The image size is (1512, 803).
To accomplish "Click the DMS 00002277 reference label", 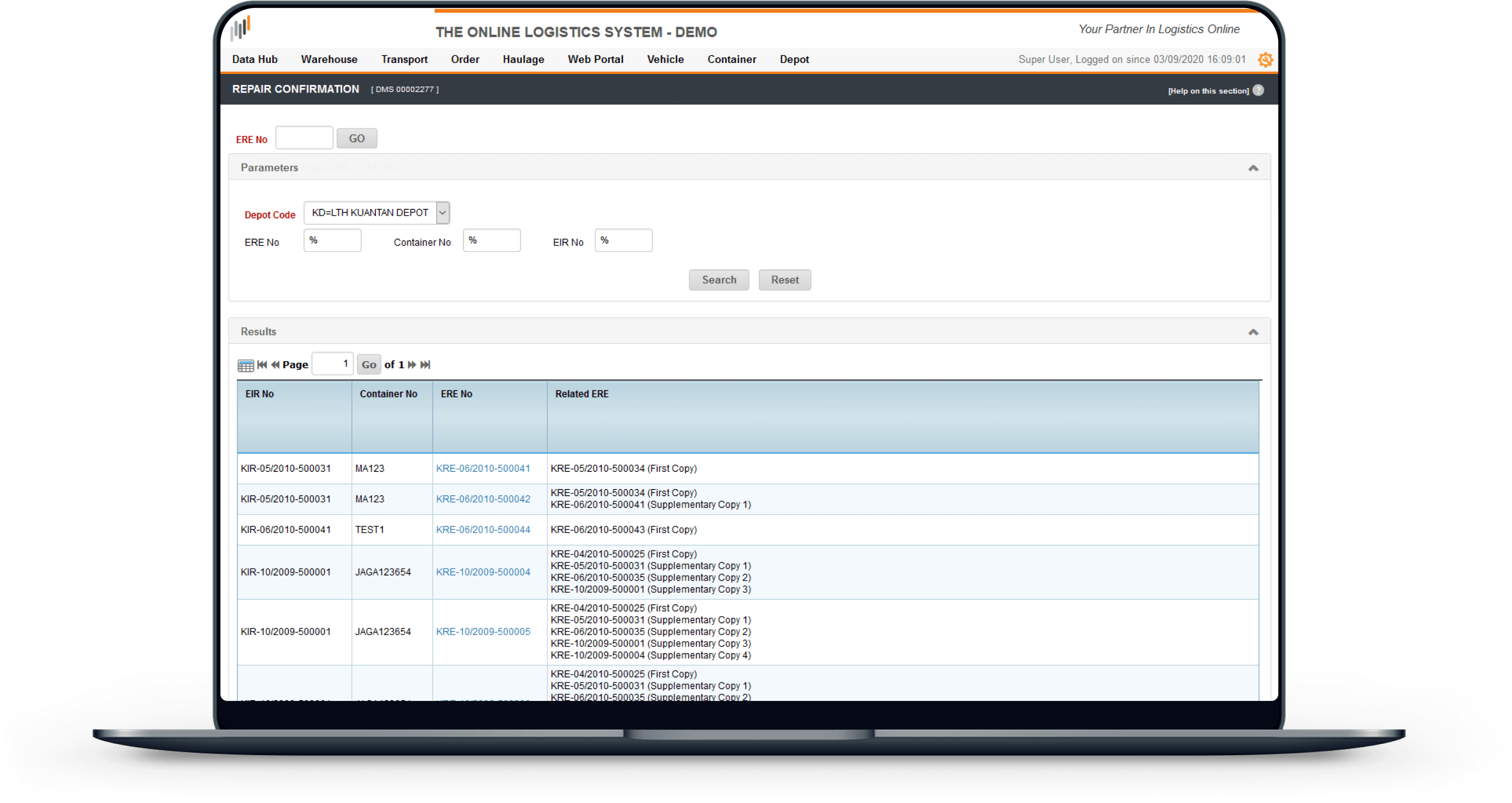I will 405,89.
